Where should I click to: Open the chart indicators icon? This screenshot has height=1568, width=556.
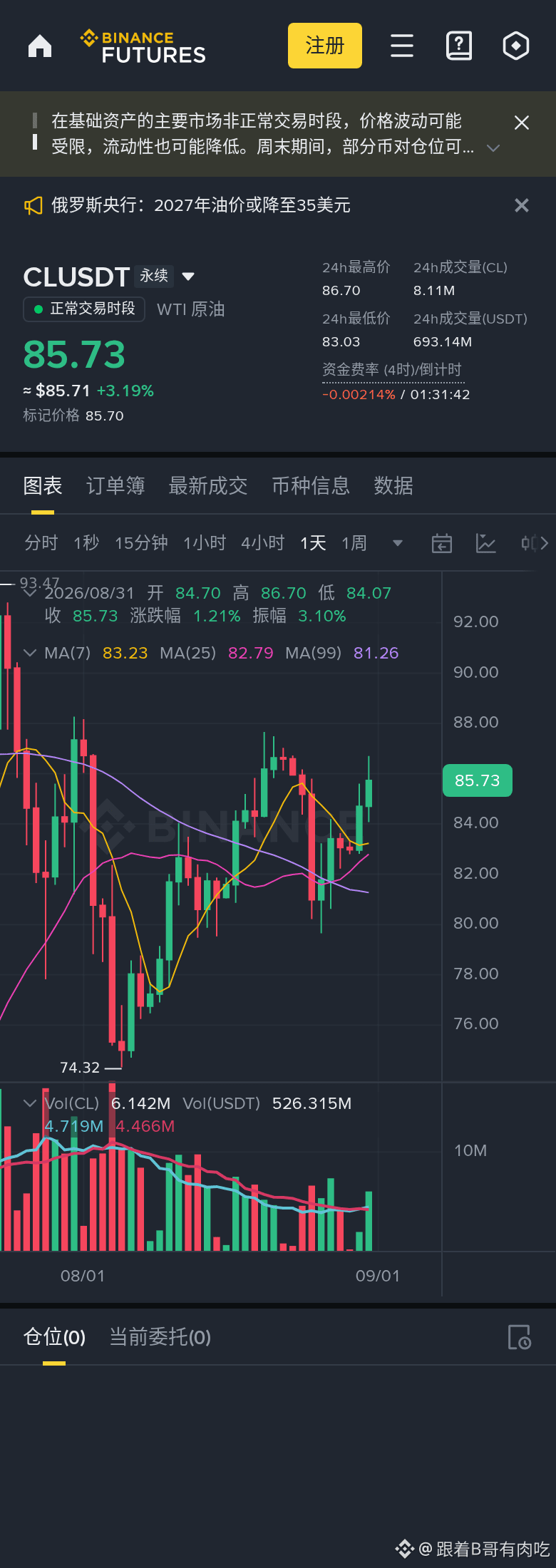[x=486, y=543]
